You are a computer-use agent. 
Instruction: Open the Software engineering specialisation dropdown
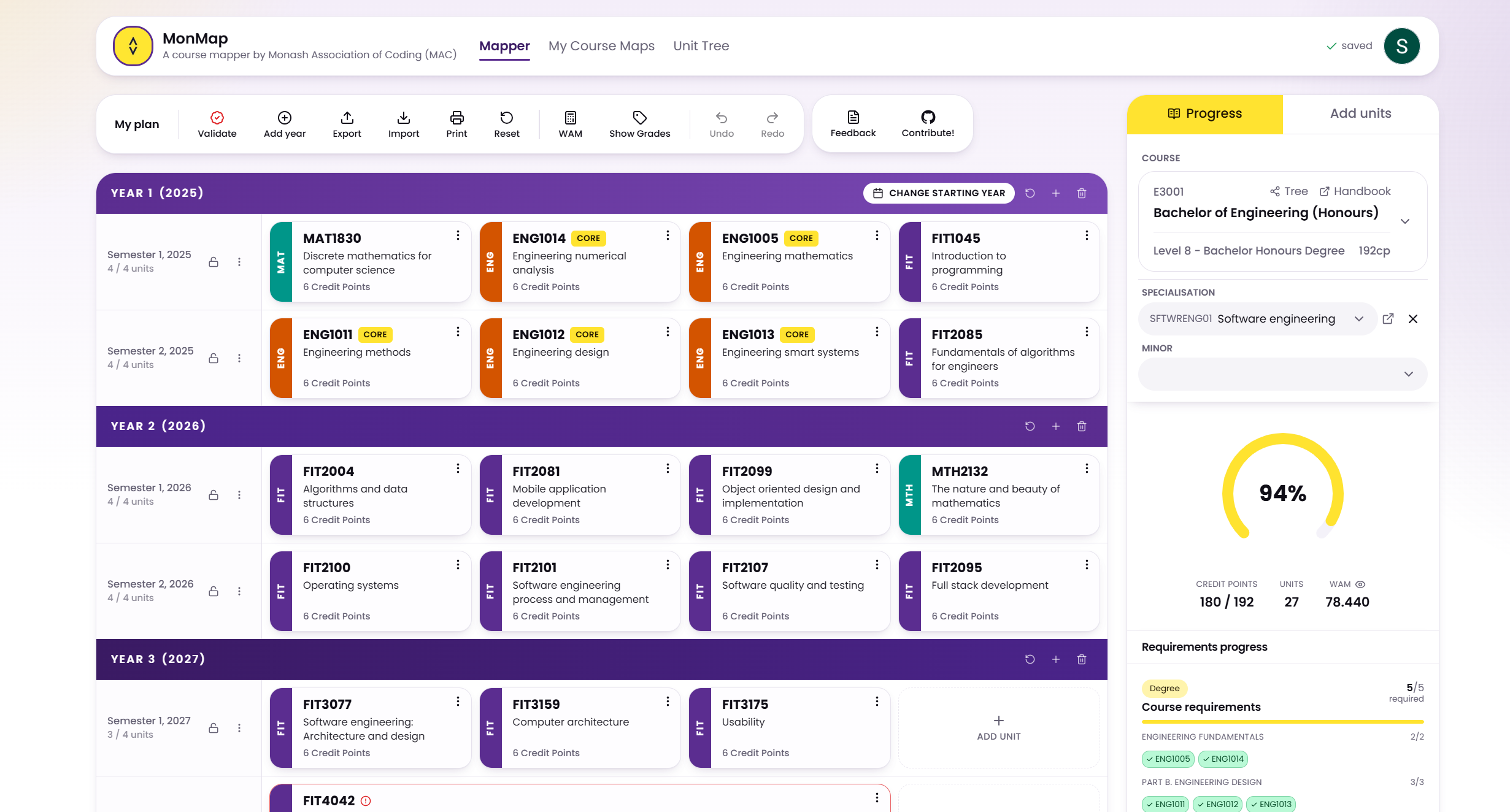[1257, 319]
